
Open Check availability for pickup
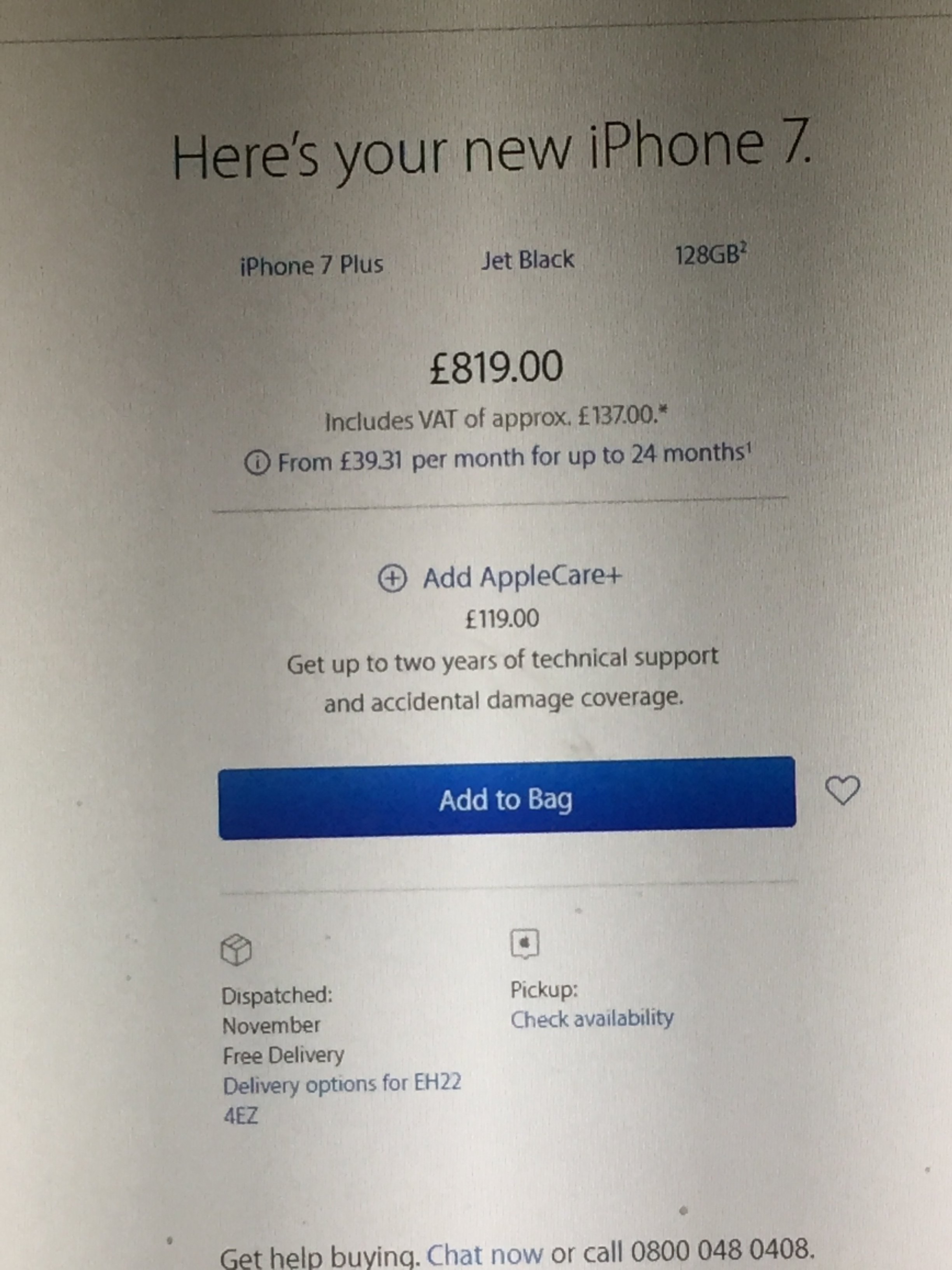tap(591, 1019)
